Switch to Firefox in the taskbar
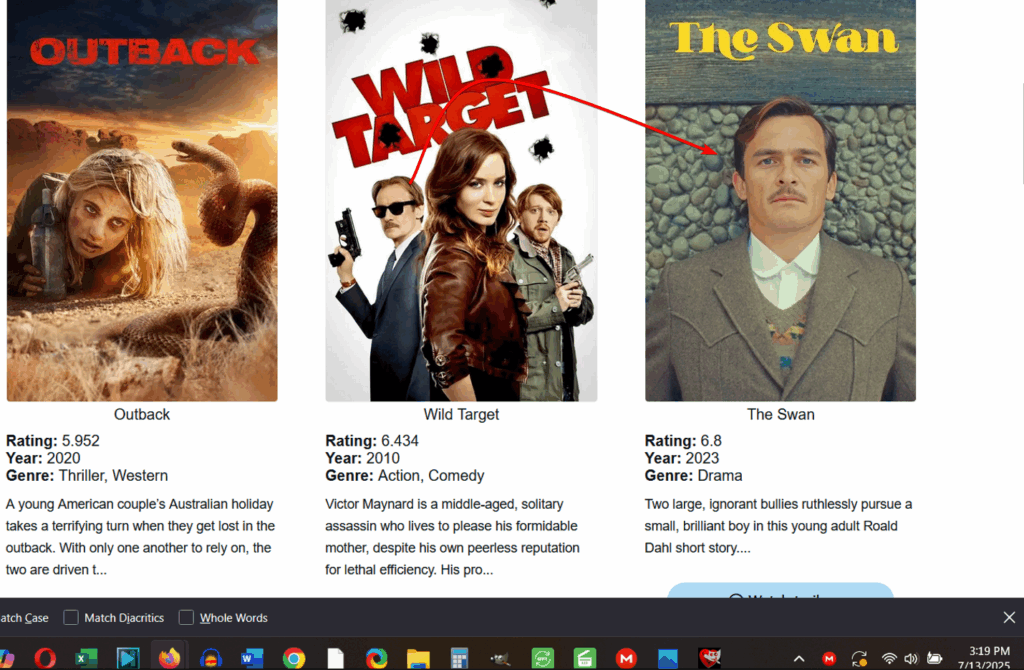Screen dimensions: 1024x670 tap(169, 658)
